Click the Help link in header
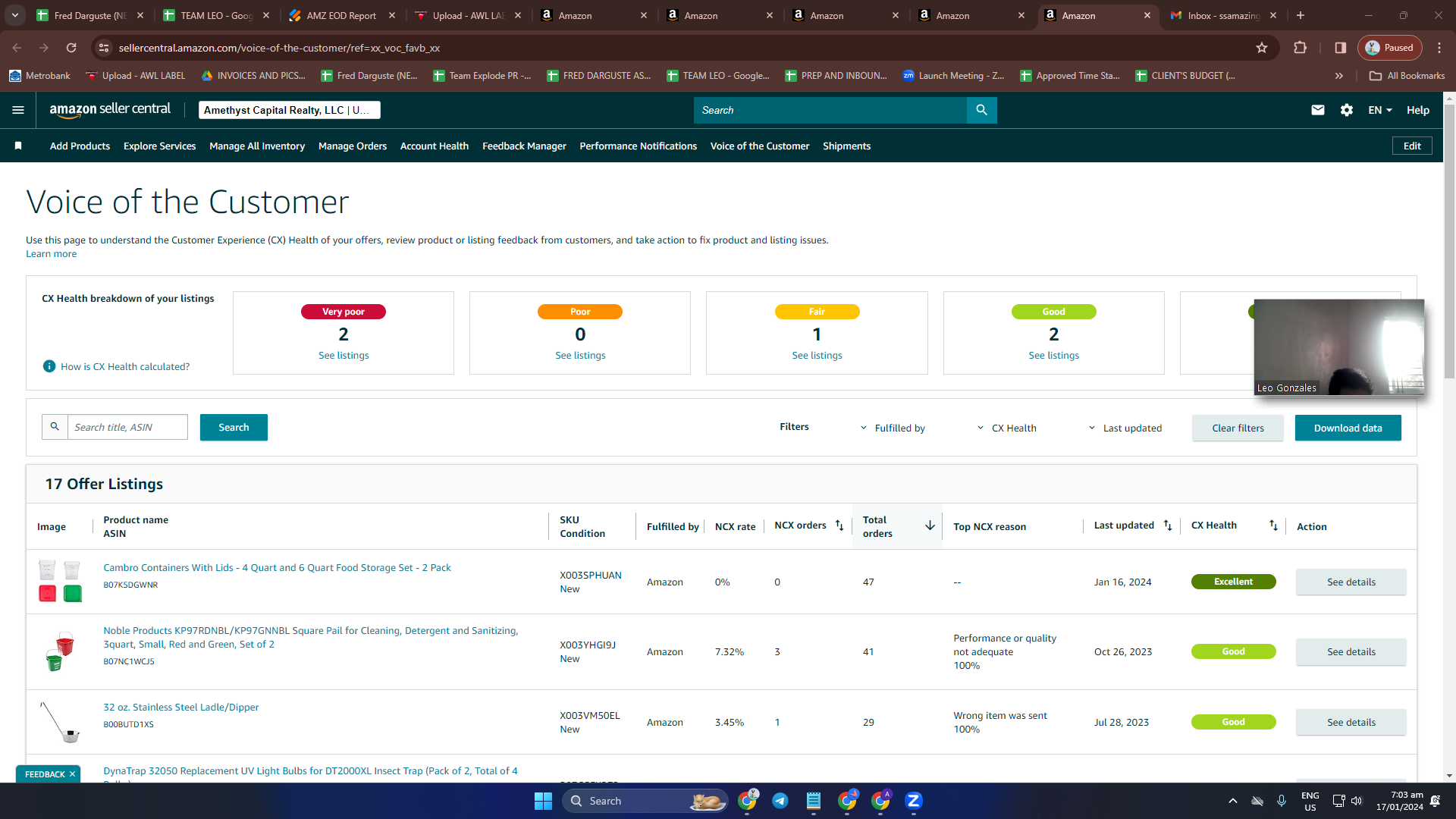Screen dimensions: 1456x819 (x=1418, y=110)
